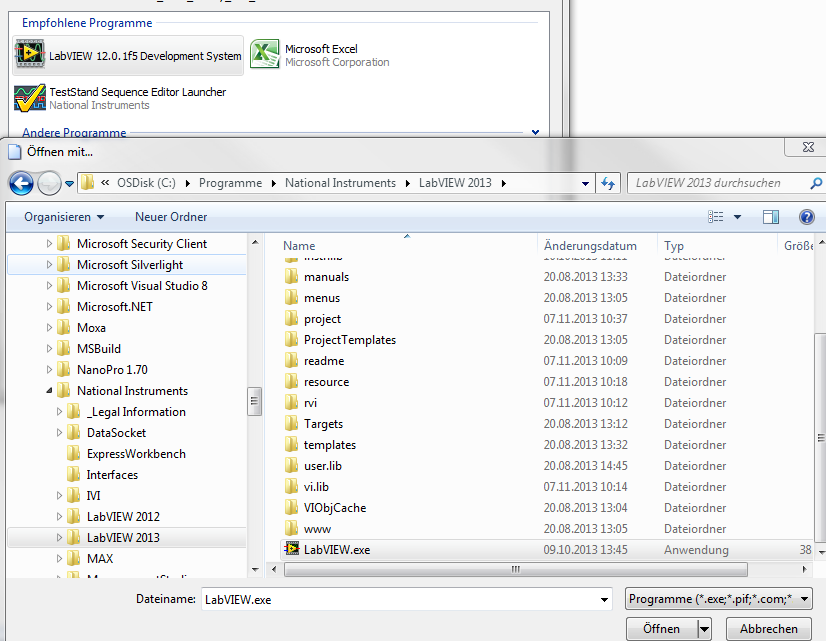The image size is (826, 641).
Task: Select www folder icon in file list
Action: click(291, 528)
